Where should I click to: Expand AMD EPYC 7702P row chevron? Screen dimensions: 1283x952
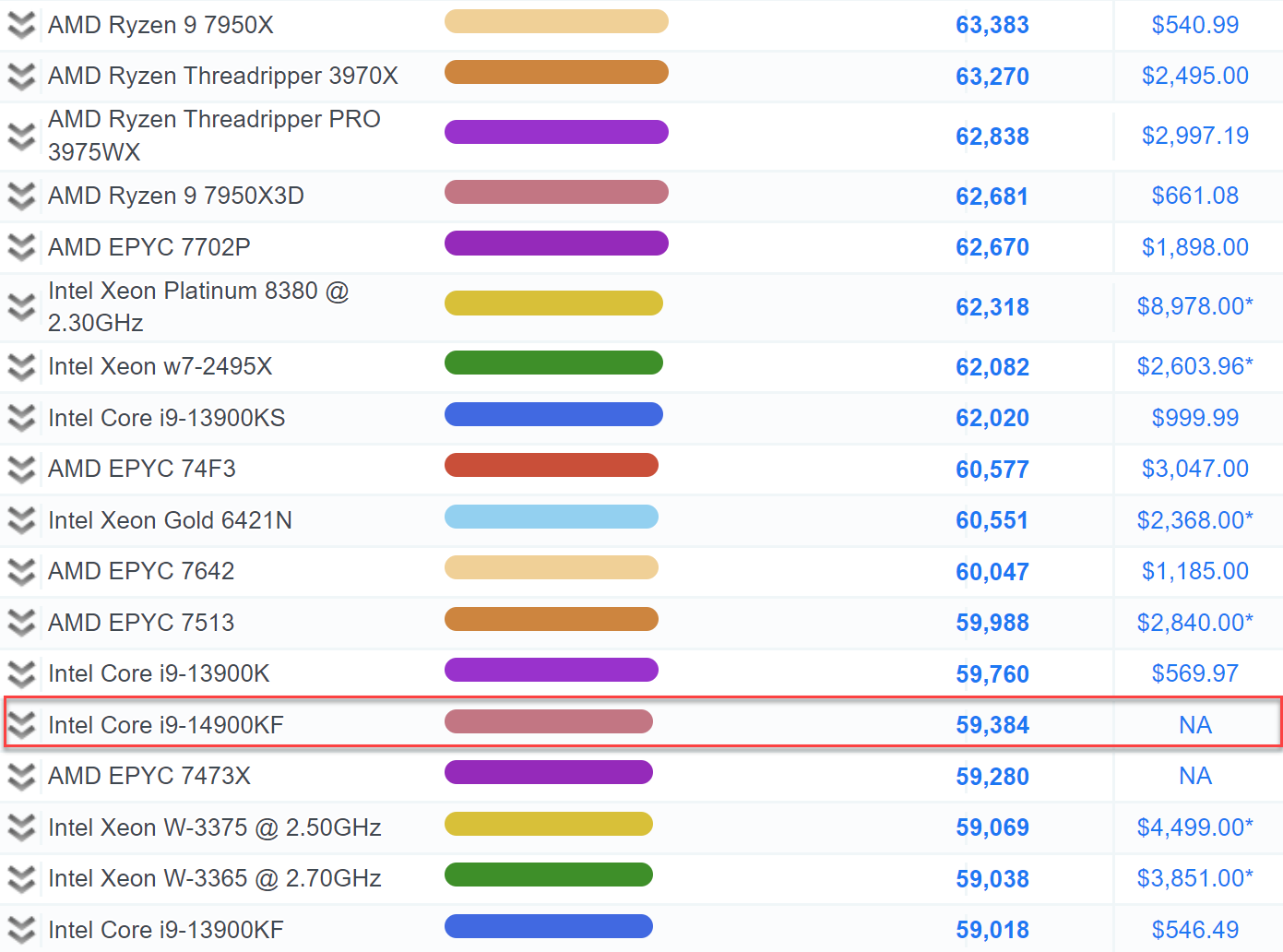21,247
